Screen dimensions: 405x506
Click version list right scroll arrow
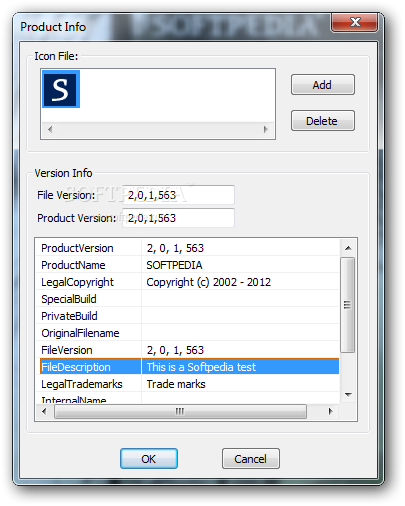(x=330, y=411)
